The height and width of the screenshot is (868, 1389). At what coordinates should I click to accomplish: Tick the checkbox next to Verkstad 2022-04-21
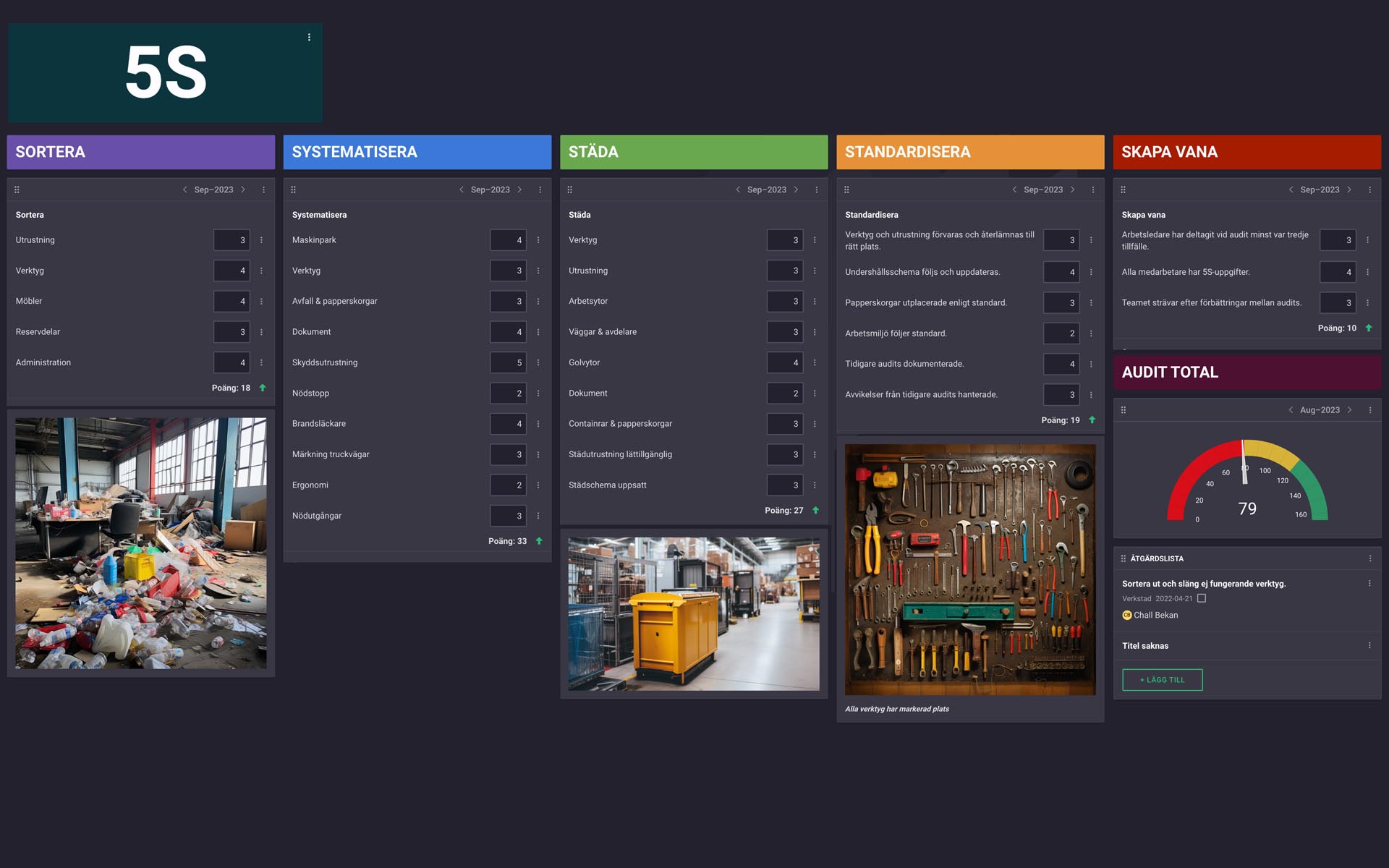point(1202,598)
